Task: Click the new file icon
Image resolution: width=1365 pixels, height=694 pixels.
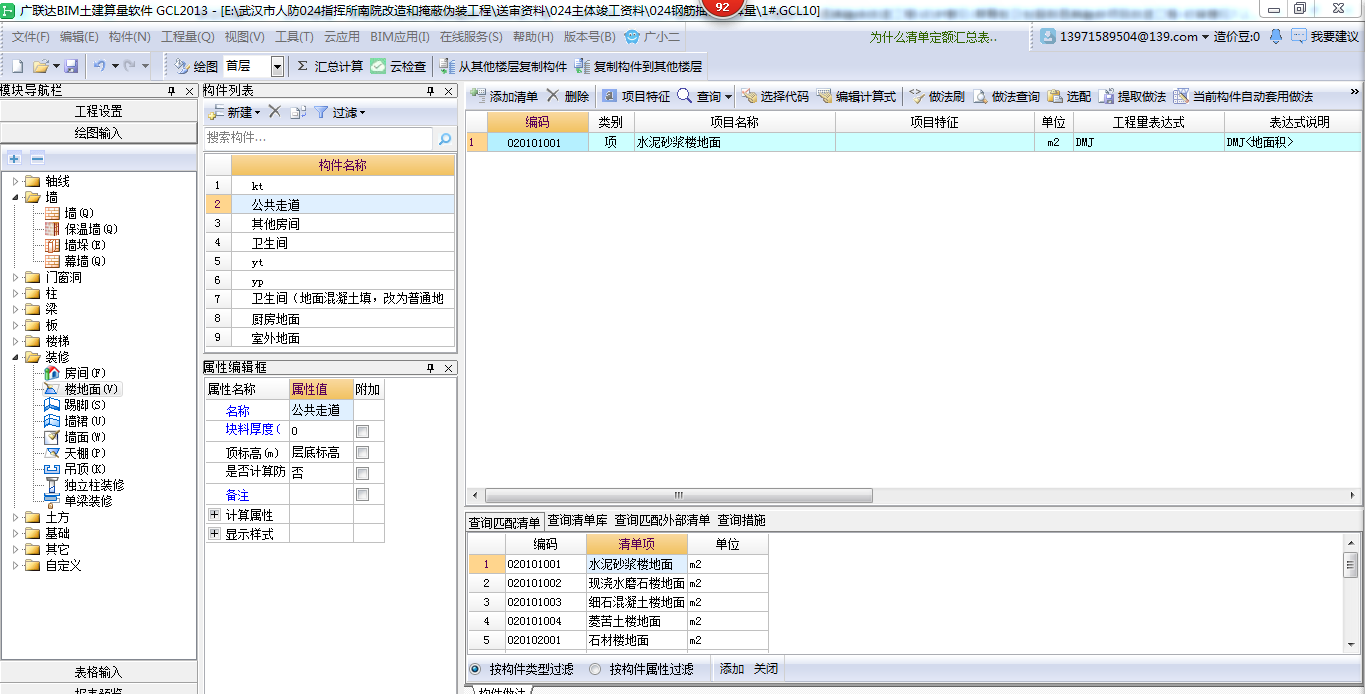Action: [x=17, y=66]
